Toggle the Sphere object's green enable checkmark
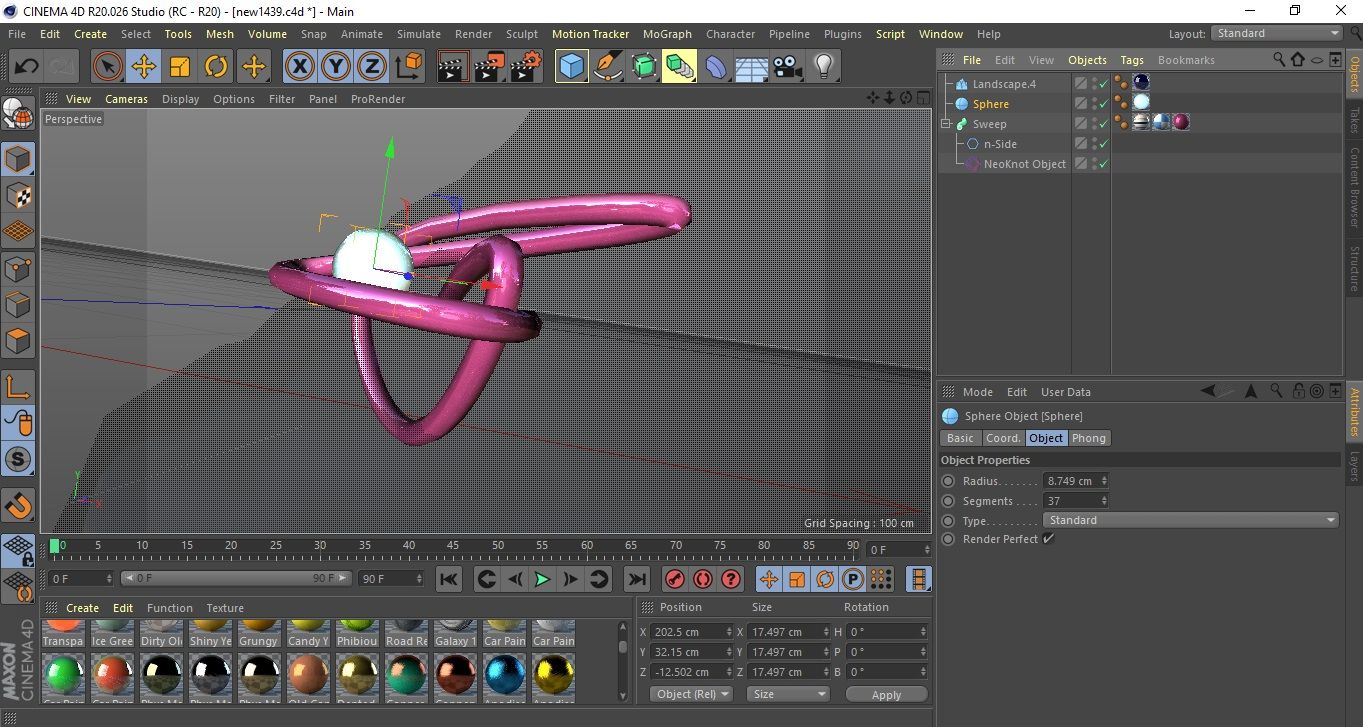1363x727 pixels. [x=1103, y=104]
